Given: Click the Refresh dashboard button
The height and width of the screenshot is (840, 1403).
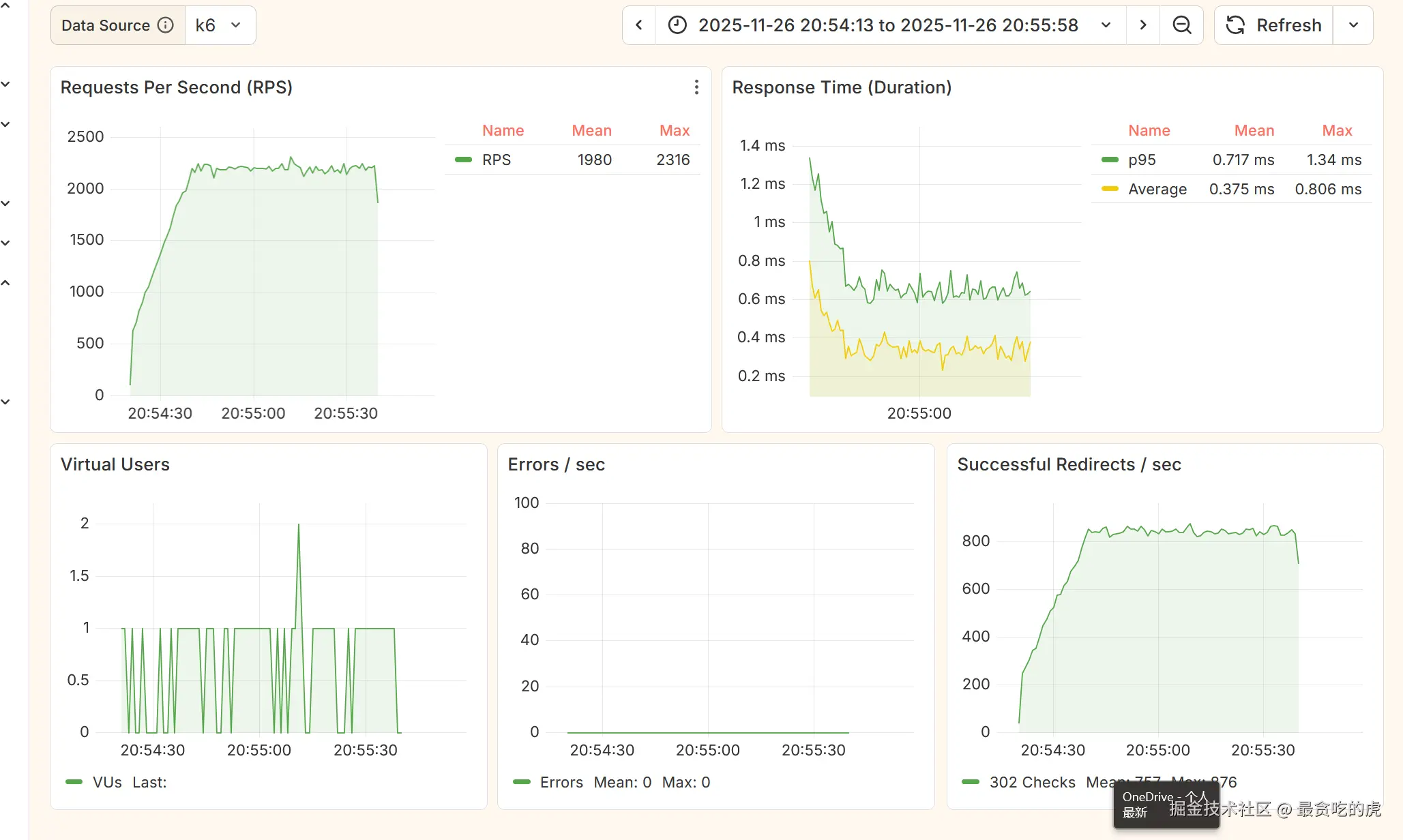Looking at the screenshot, I should pyautogui.click(x=1273, y=25).
